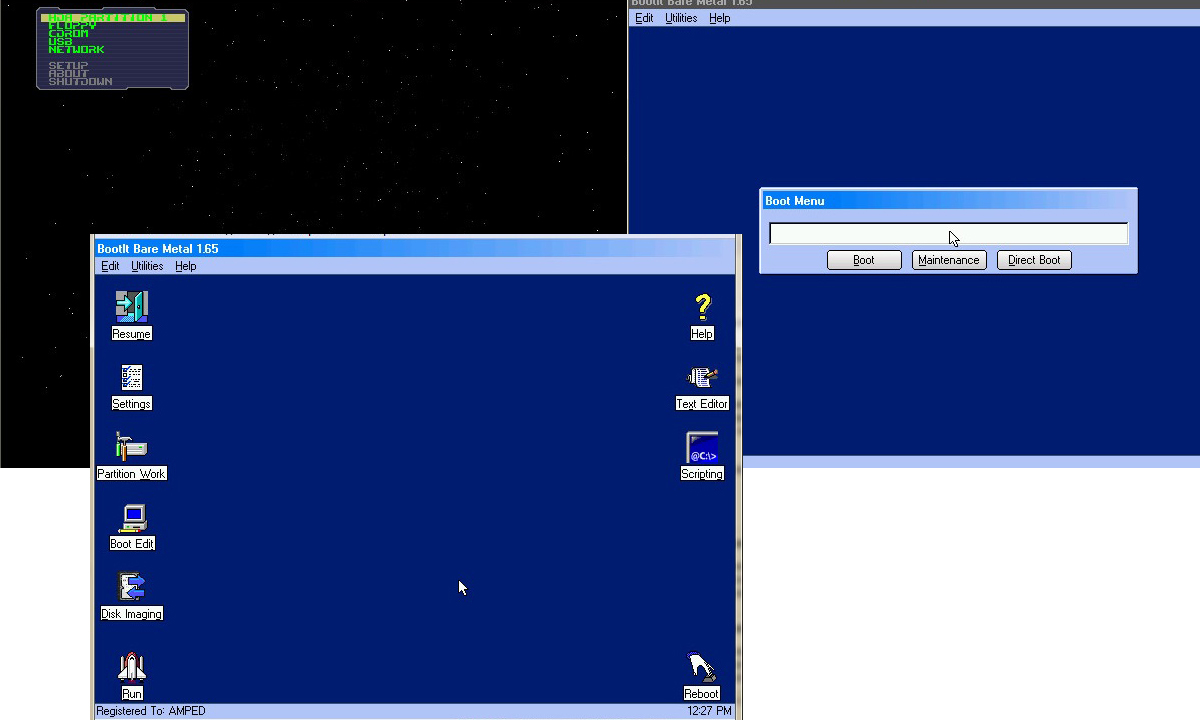Open the Settings icon
This screenshot has height=720, width=1200.
click(131, 378)
